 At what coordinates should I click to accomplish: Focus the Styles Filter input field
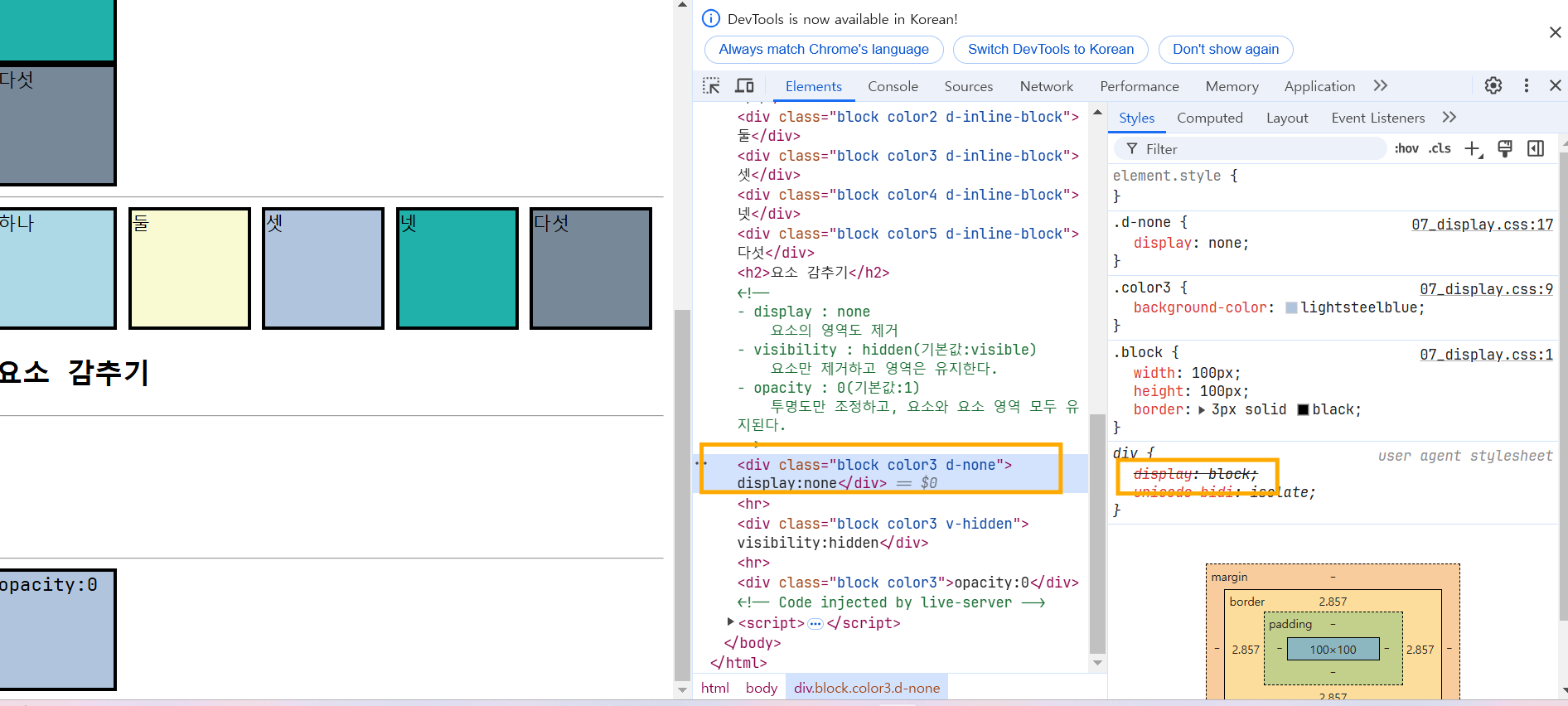point(1251,149)
